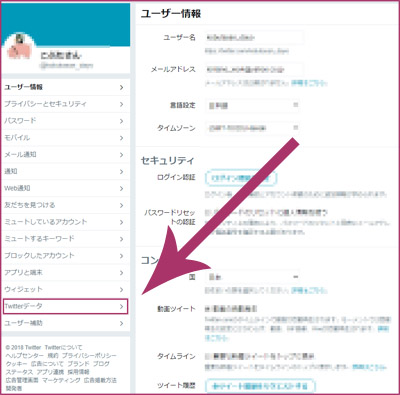Open the メール通知 settings
The image size is (400, 395).
coord(65,155)
